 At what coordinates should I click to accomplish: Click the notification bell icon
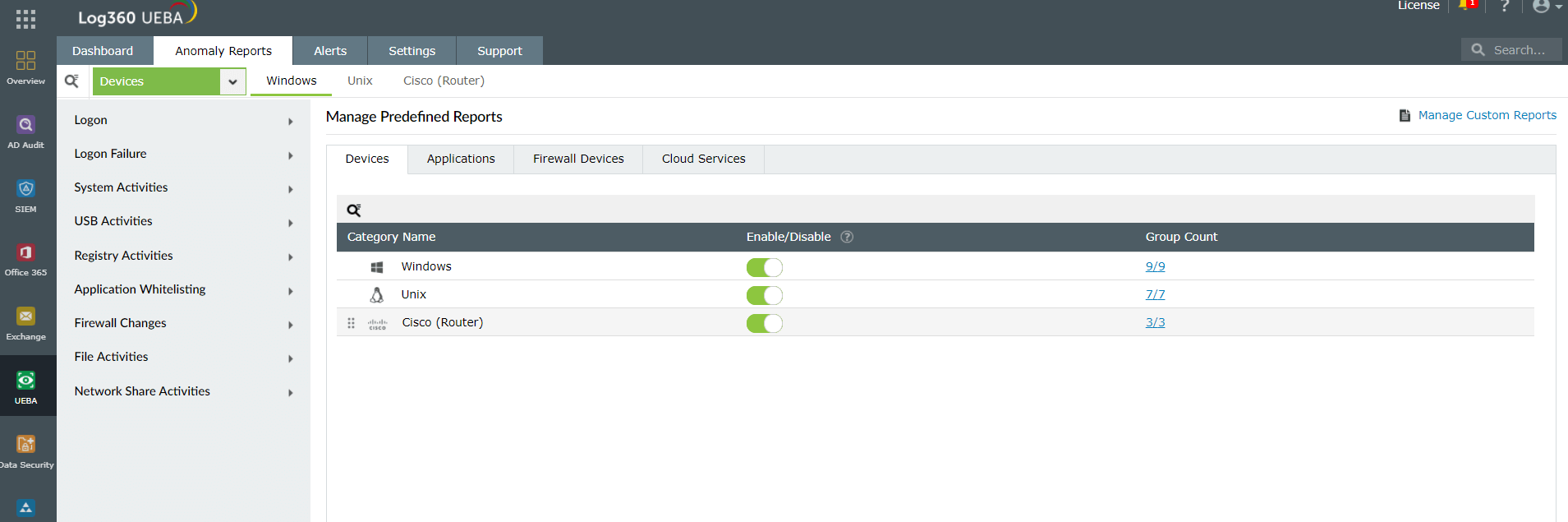[1466, 6]
